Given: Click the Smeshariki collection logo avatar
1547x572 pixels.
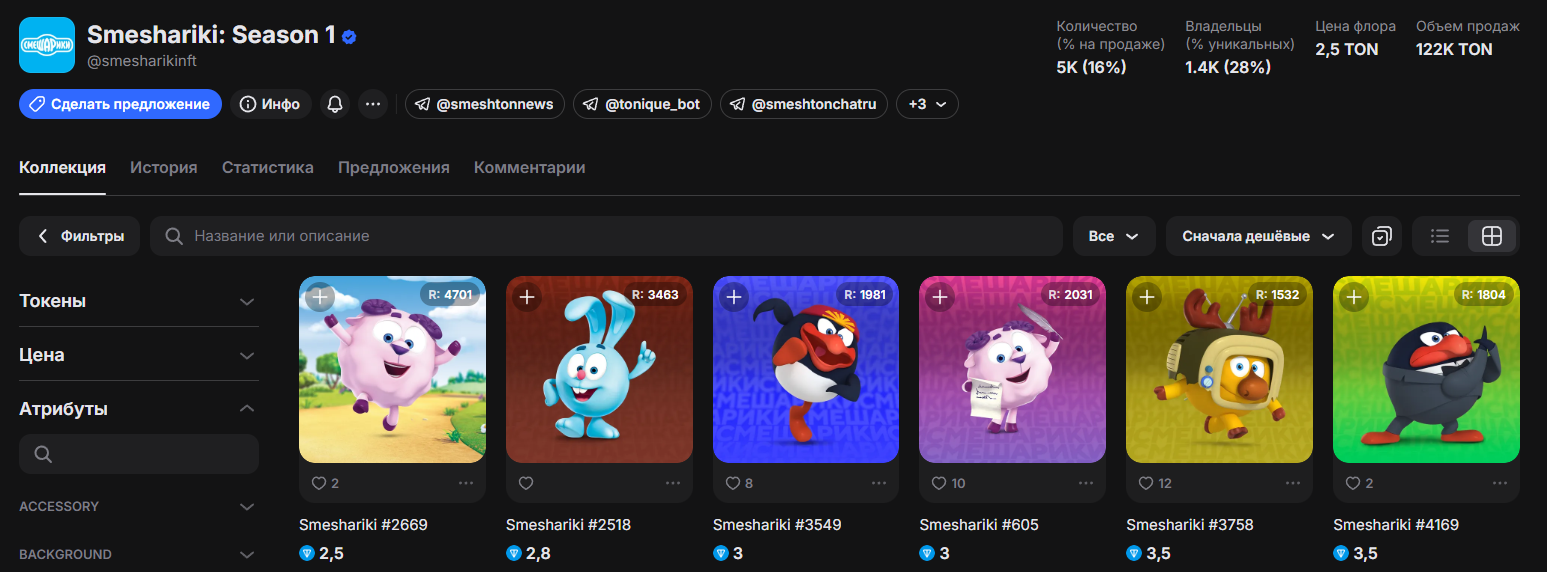Looking at the screenshot, I should 47,45.
